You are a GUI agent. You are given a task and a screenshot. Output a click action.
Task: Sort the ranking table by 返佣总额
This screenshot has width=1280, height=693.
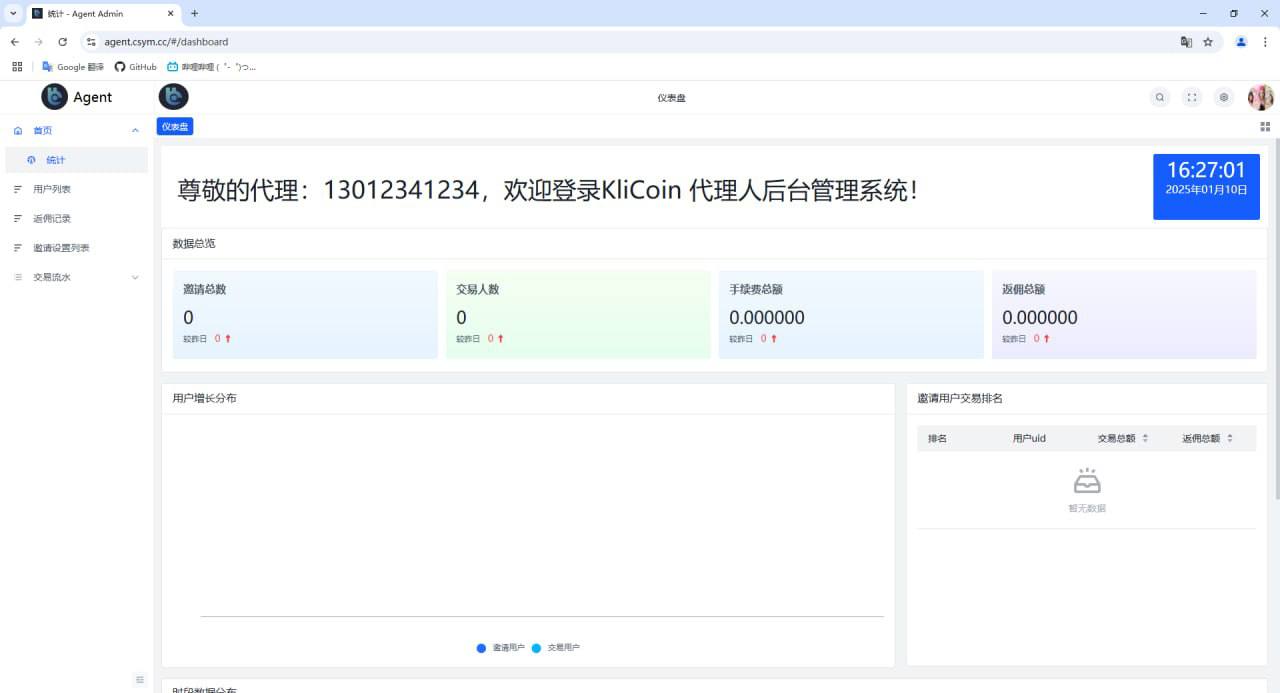1232,437
